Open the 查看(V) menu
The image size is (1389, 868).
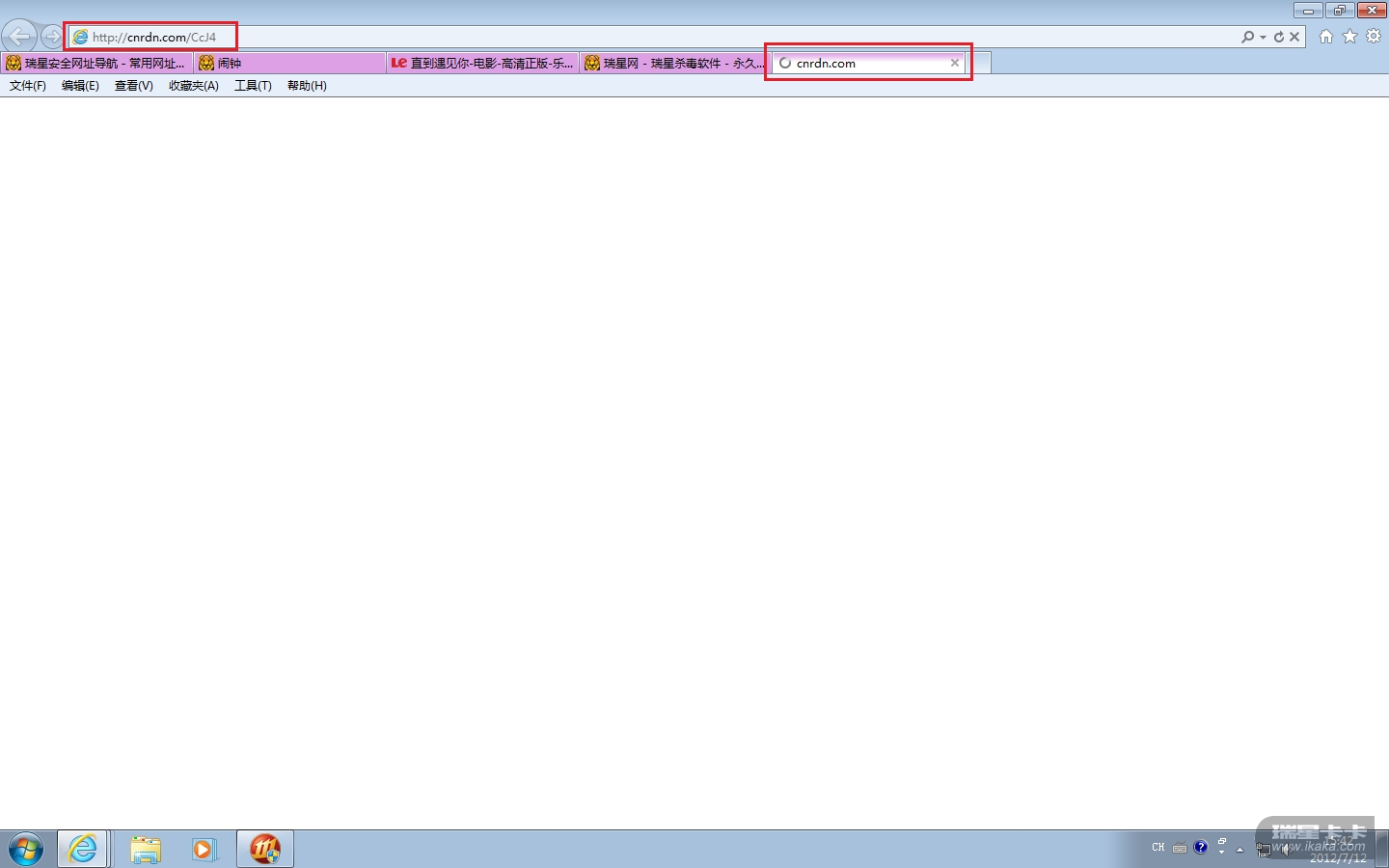(134, 86)
